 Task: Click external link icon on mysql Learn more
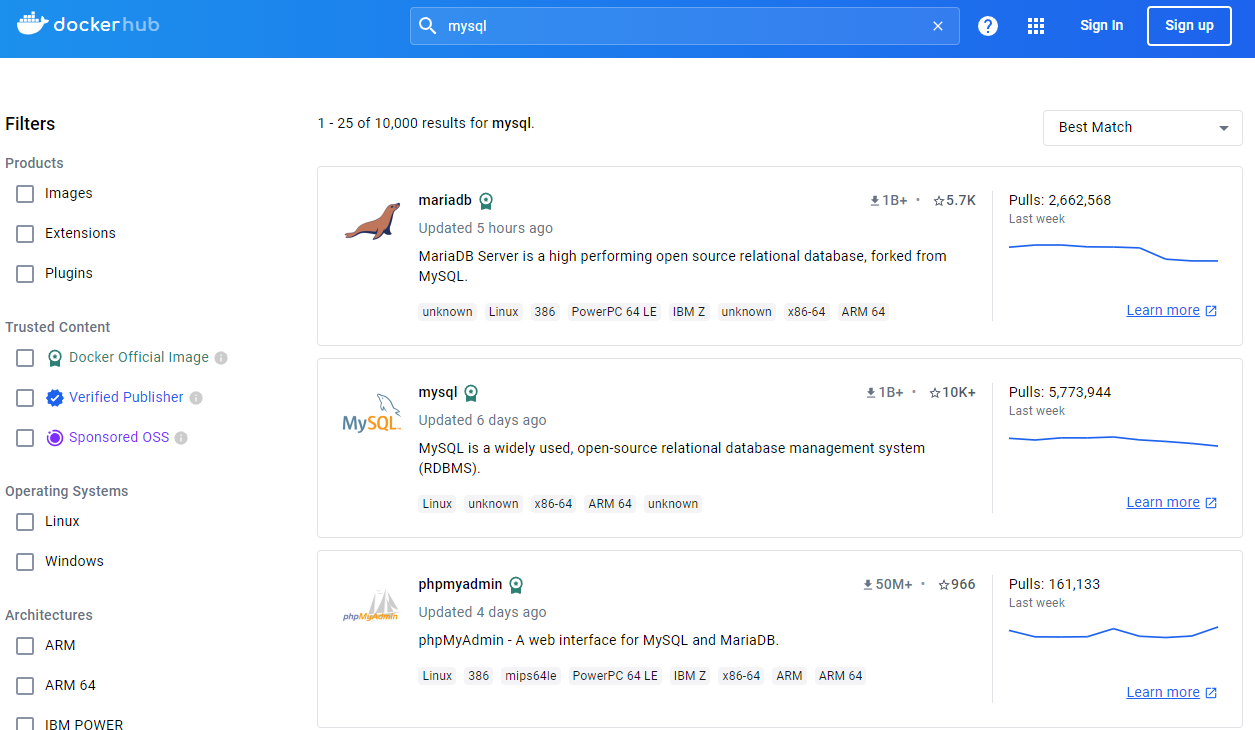coord(1211,503)
